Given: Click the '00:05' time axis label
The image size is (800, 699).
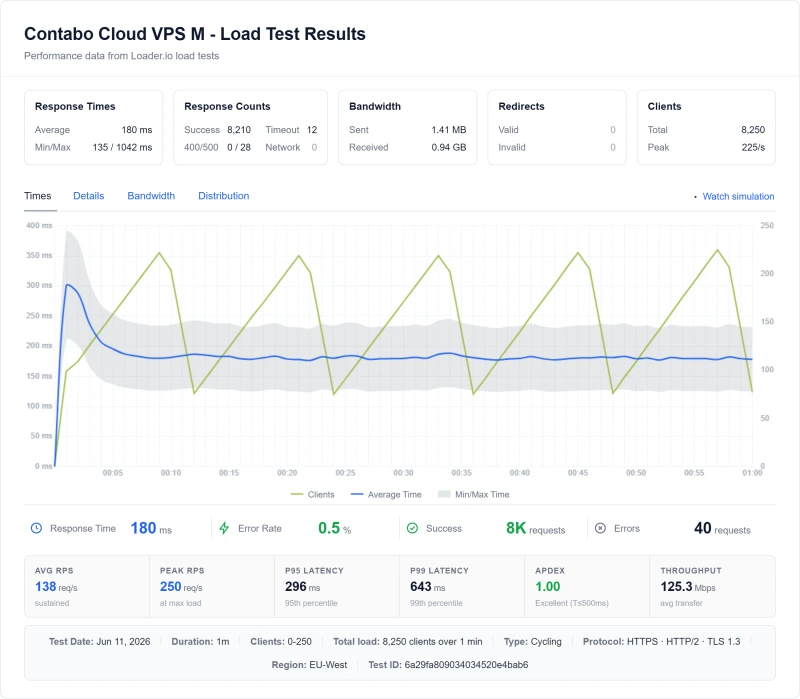Looking at the screenshot, I should (x=113, y=473).
